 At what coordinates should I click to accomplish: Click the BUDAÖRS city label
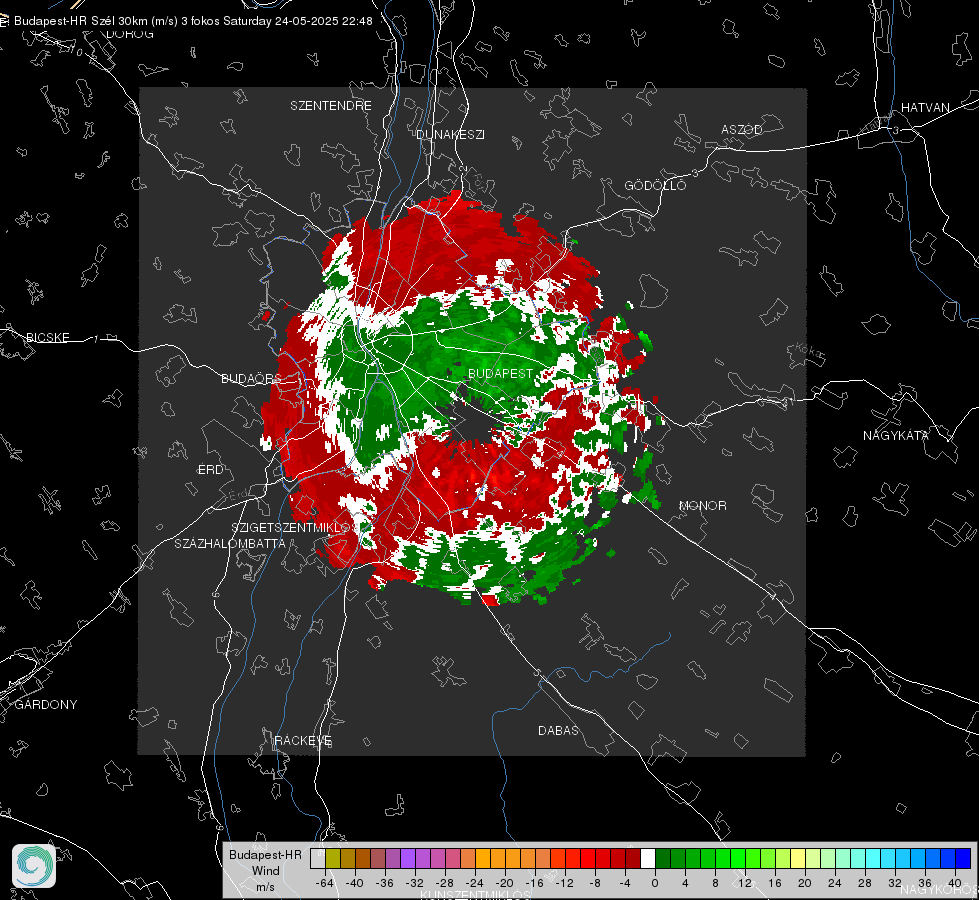point(251,378)
